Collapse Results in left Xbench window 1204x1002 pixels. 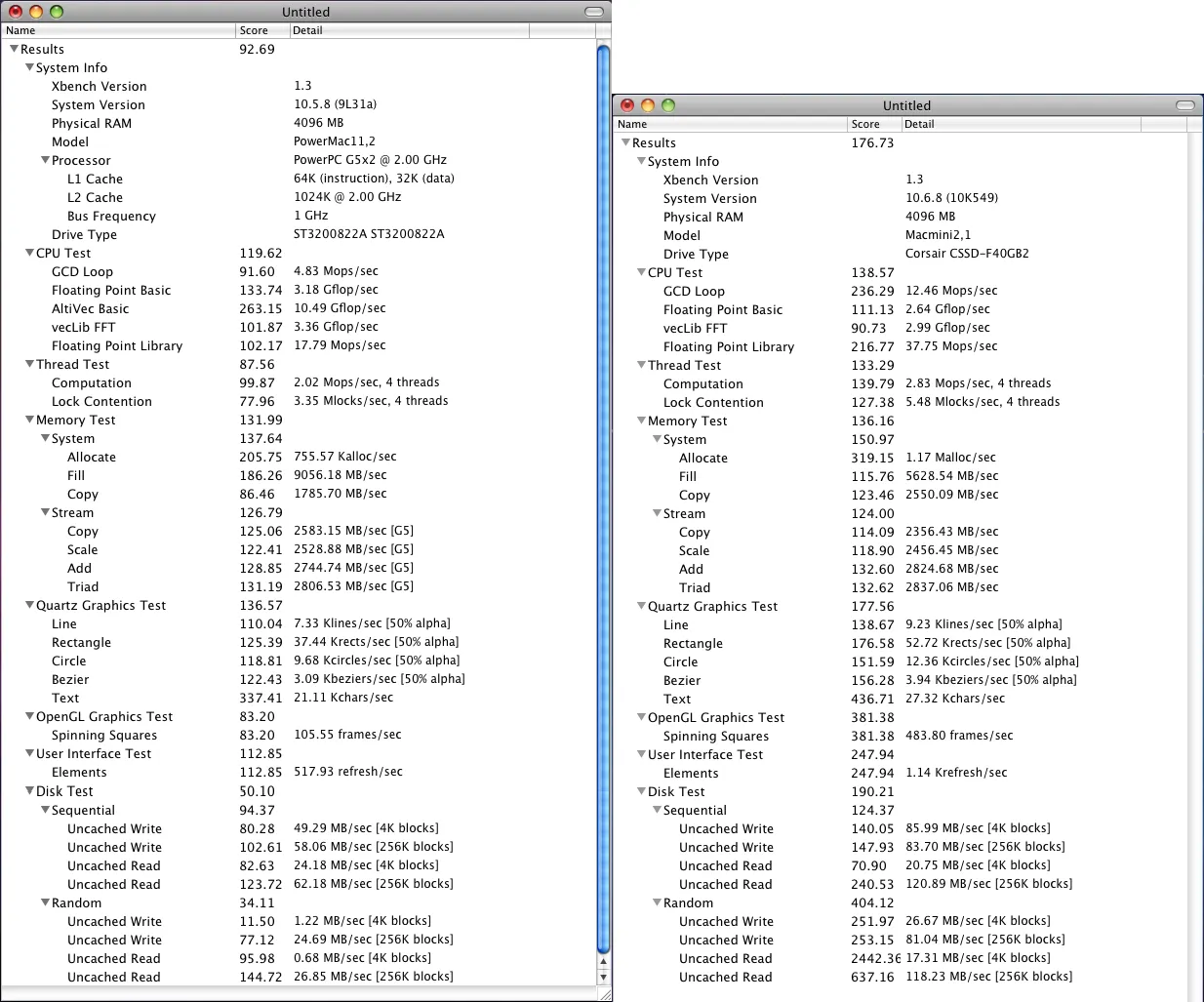[15, 49]
